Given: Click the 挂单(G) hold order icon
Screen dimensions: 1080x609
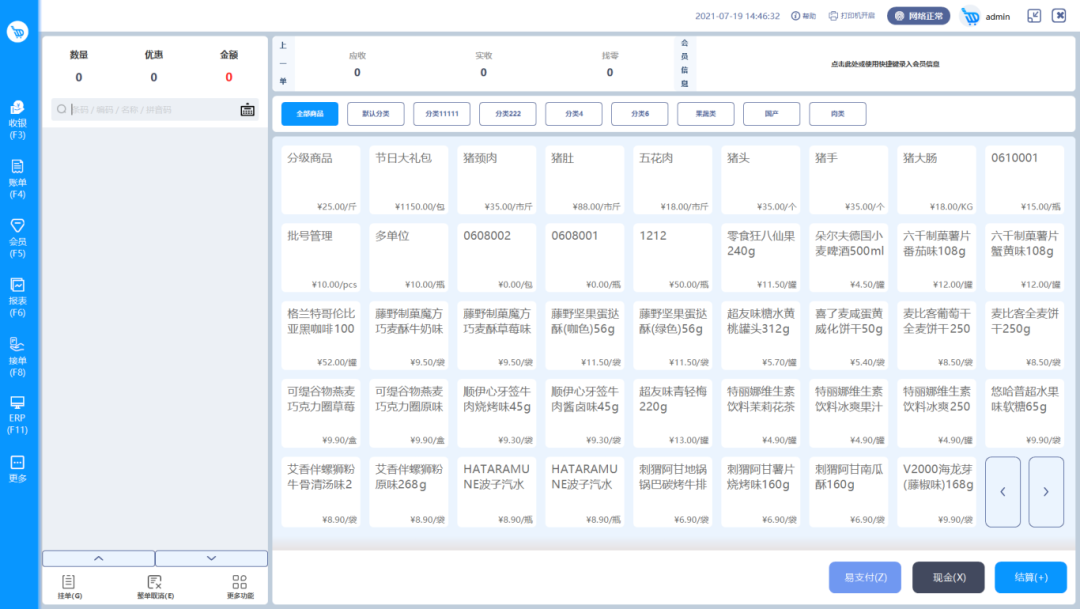Looking at the screenshot, I should click(x=69, y=586).
